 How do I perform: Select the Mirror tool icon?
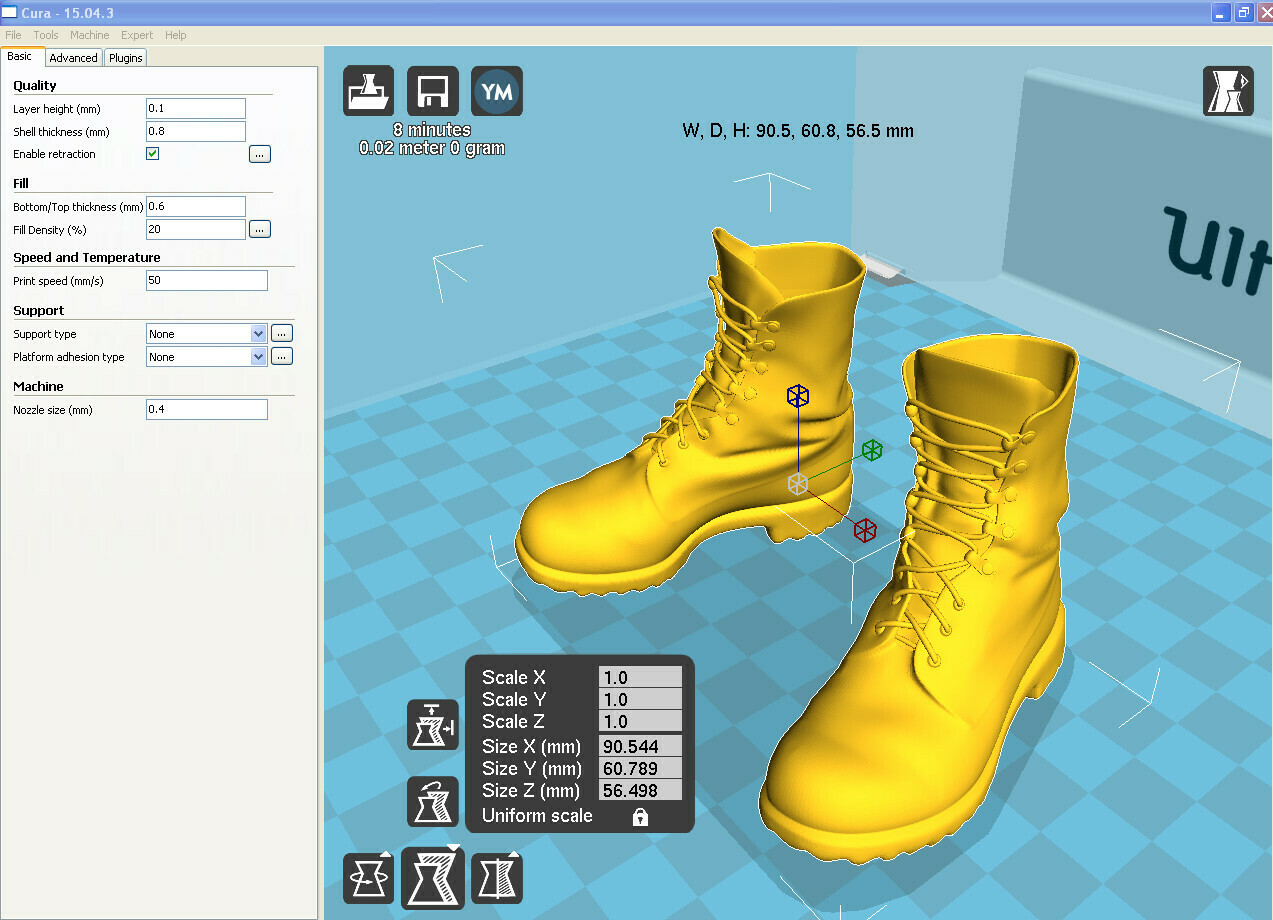click(x=497, y=878)
